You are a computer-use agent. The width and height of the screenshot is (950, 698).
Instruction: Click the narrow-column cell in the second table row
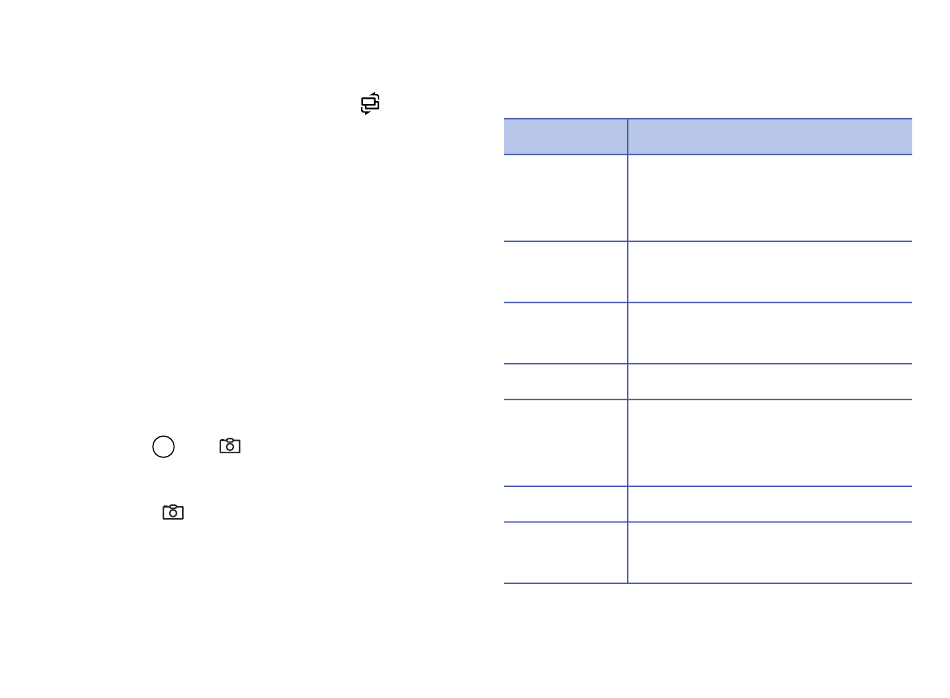pyautogui.click(x=565, y=272)
